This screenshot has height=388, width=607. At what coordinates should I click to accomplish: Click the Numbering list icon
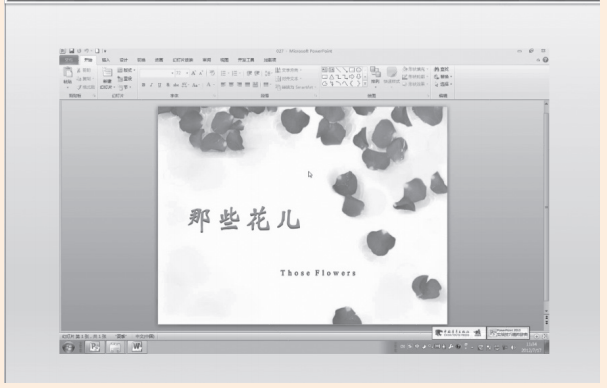coord(236,73)
